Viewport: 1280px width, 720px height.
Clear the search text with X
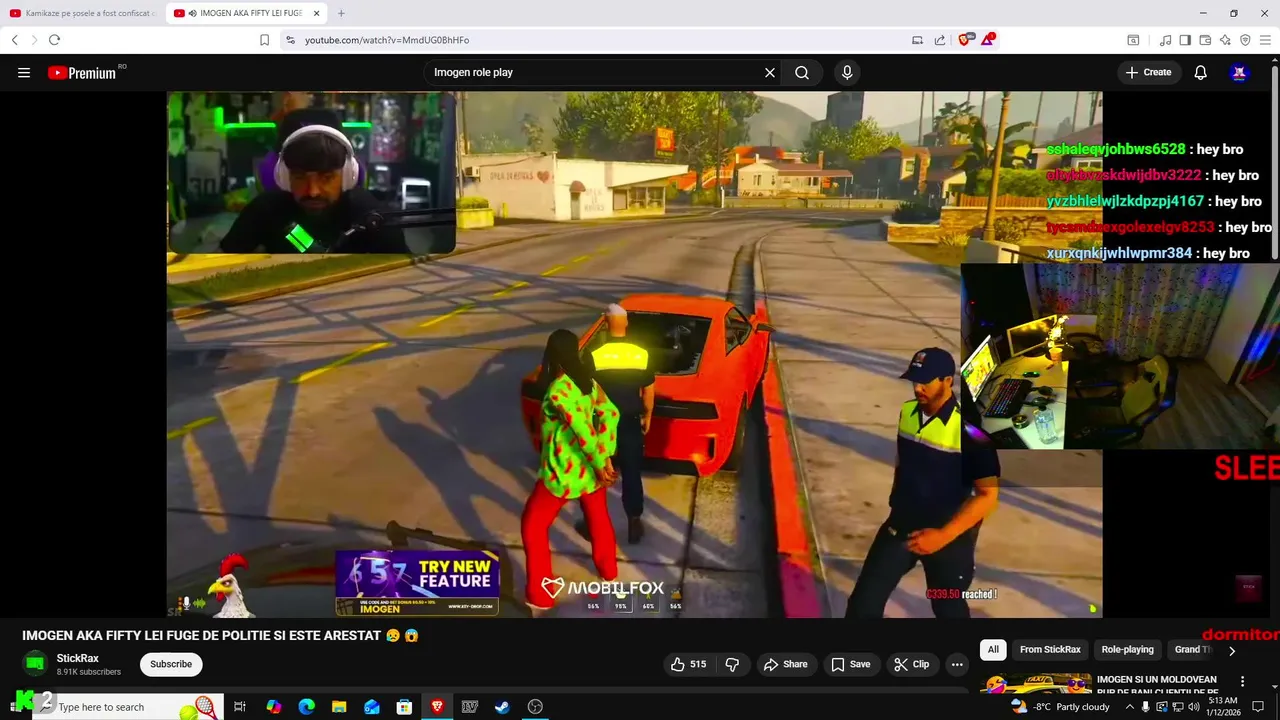770,72
